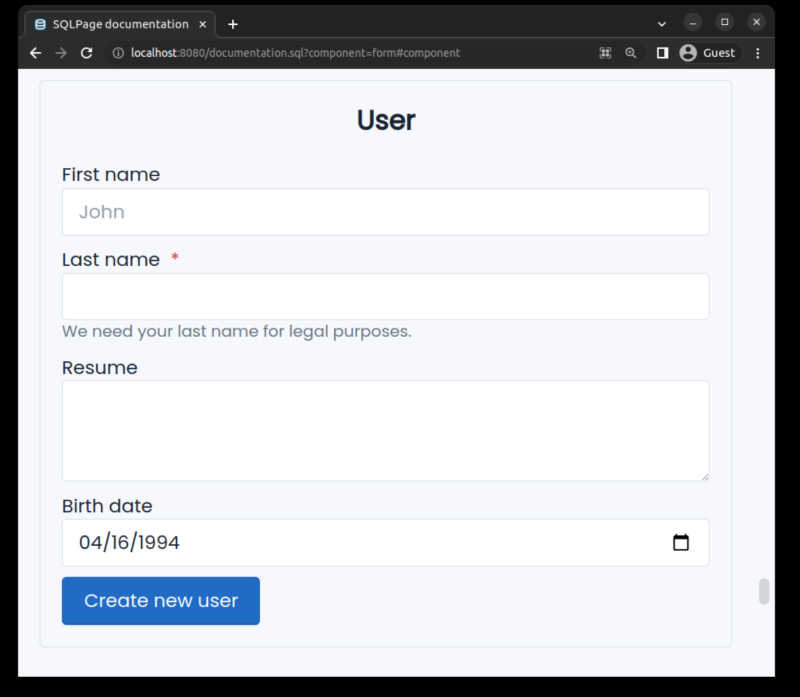Screen dimensions: 800x697
Task: Select the SQLPage documentation tab
Action: [120, 24]
